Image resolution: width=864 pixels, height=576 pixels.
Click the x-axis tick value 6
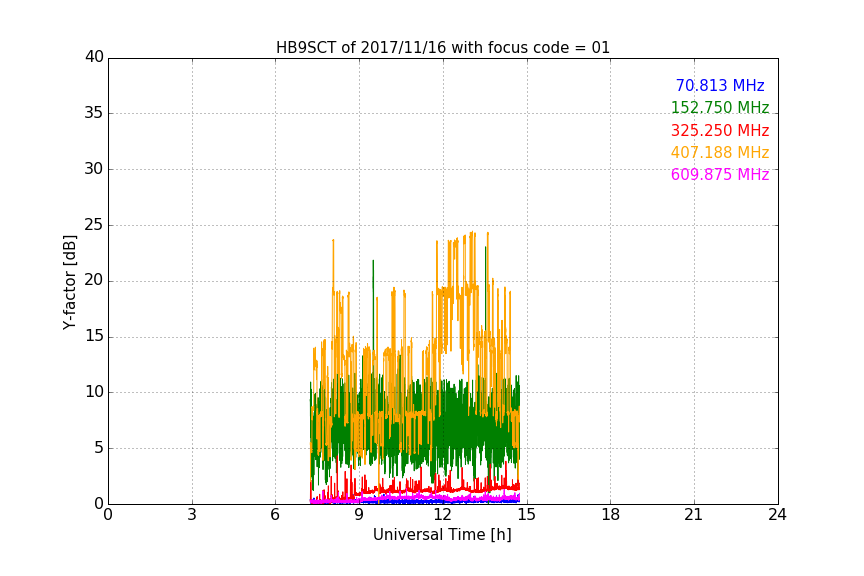276,514
